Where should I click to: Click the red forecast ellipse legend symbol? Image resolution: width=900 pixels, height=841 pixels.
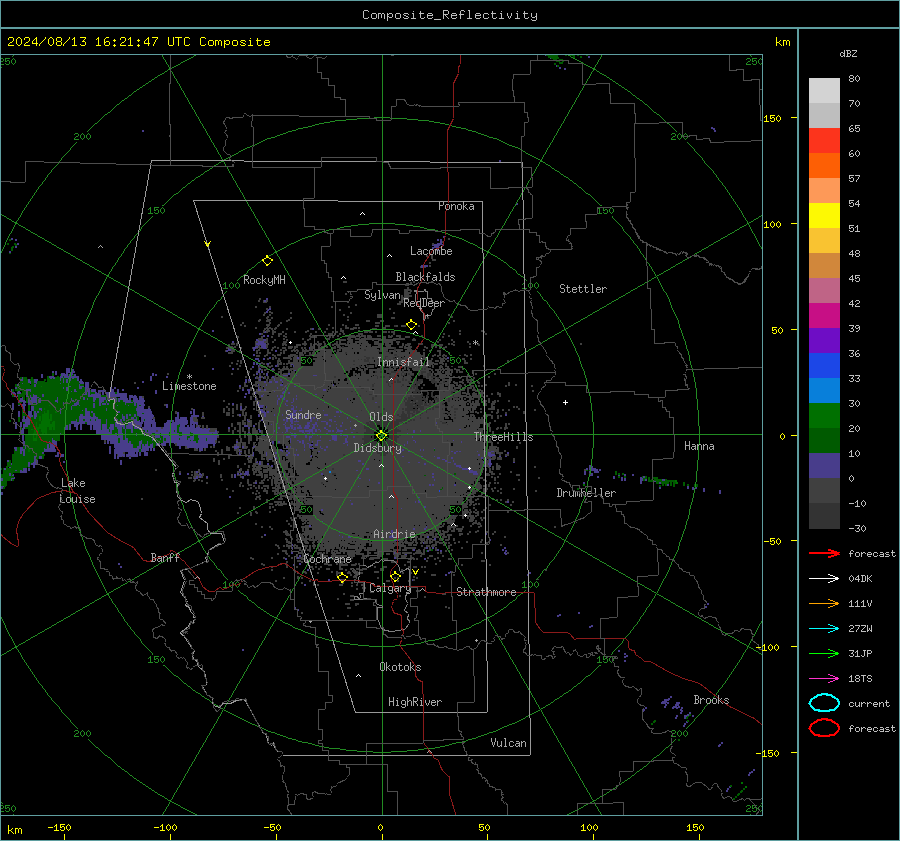point(824,728)
